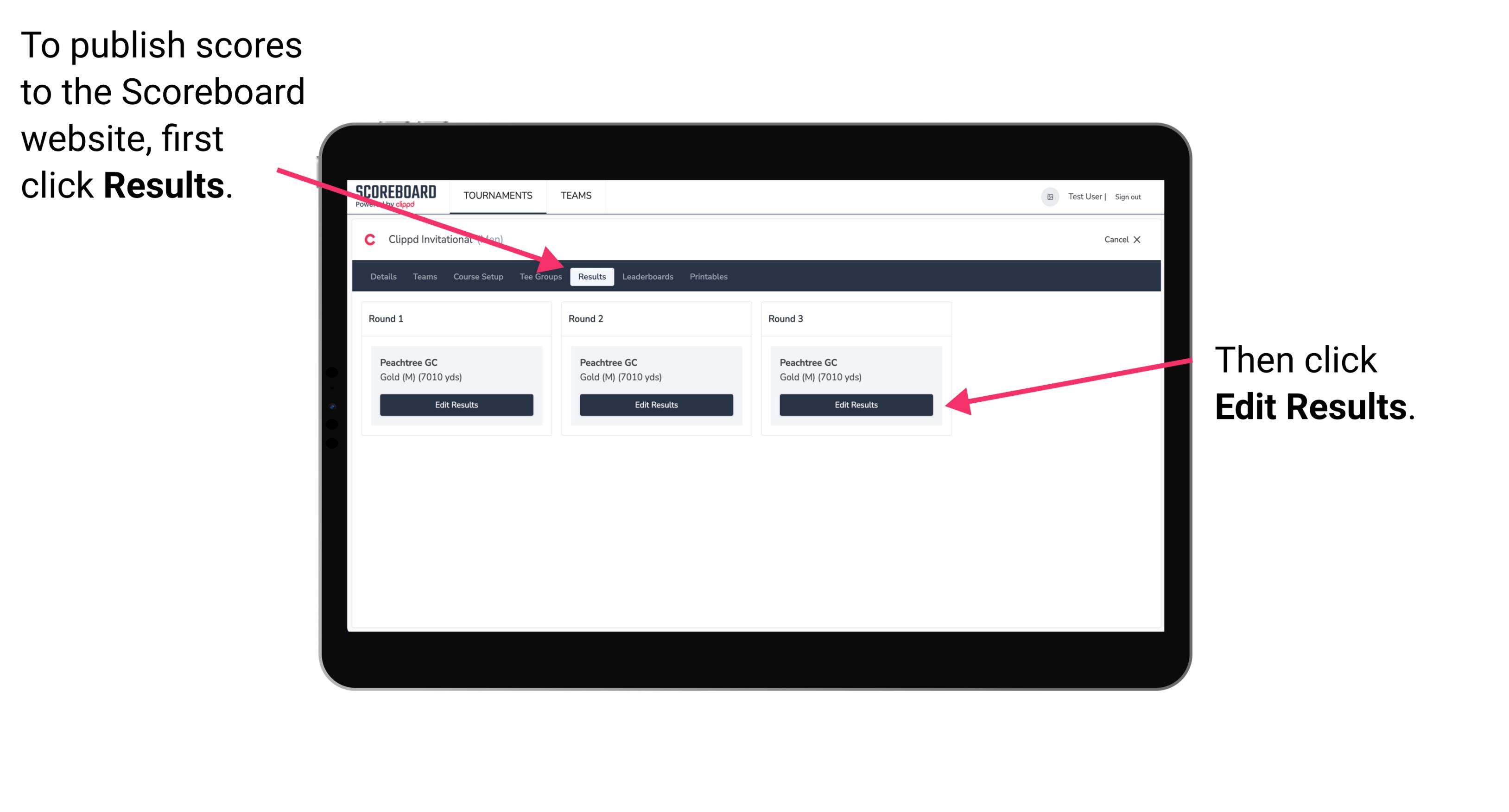
Task: Select the Results tab
Action: (x=592, y=276)
